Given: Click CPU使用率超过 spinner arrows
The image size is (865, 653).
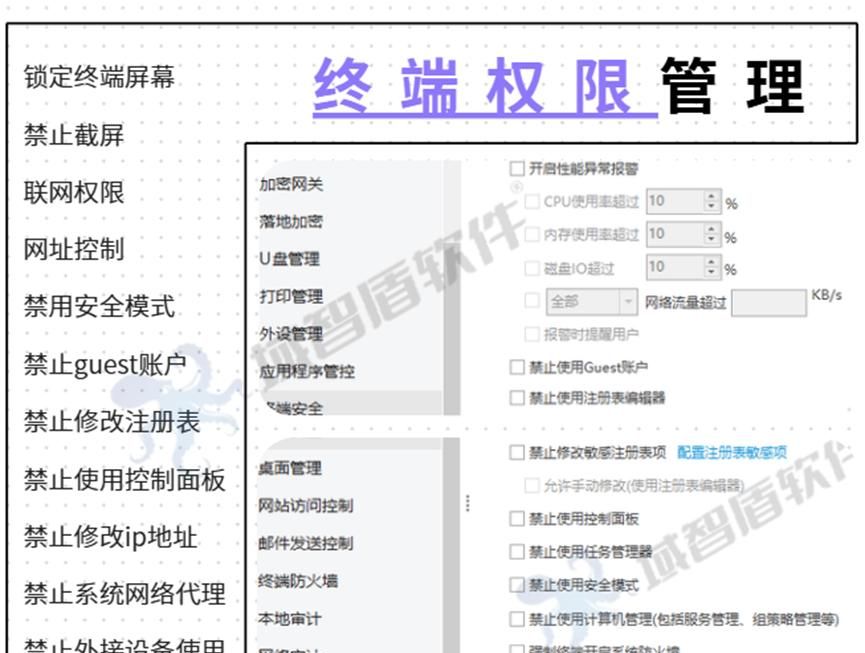Looking at the screenshot, I should tap(711, 201).
